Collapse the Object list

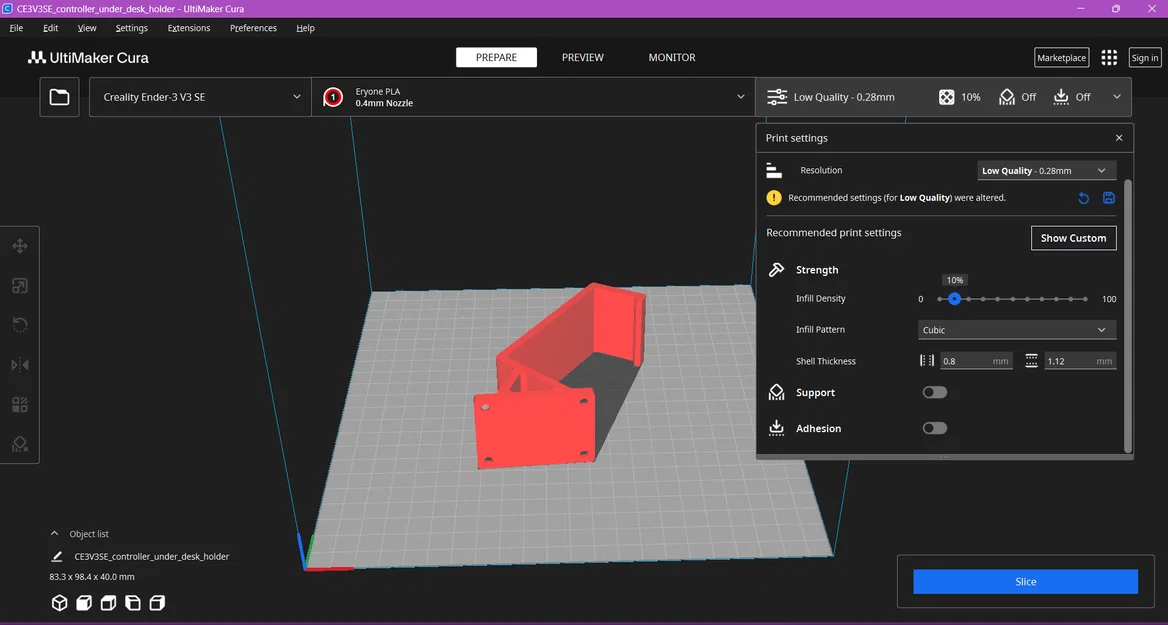tap(54, 533)
